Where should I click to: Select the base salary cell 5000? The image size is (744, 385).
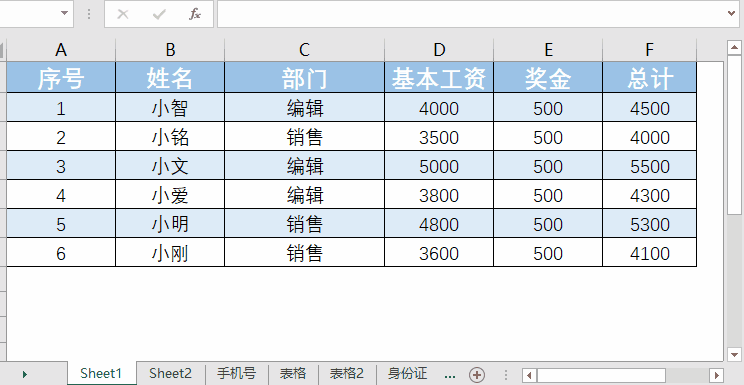439,166
